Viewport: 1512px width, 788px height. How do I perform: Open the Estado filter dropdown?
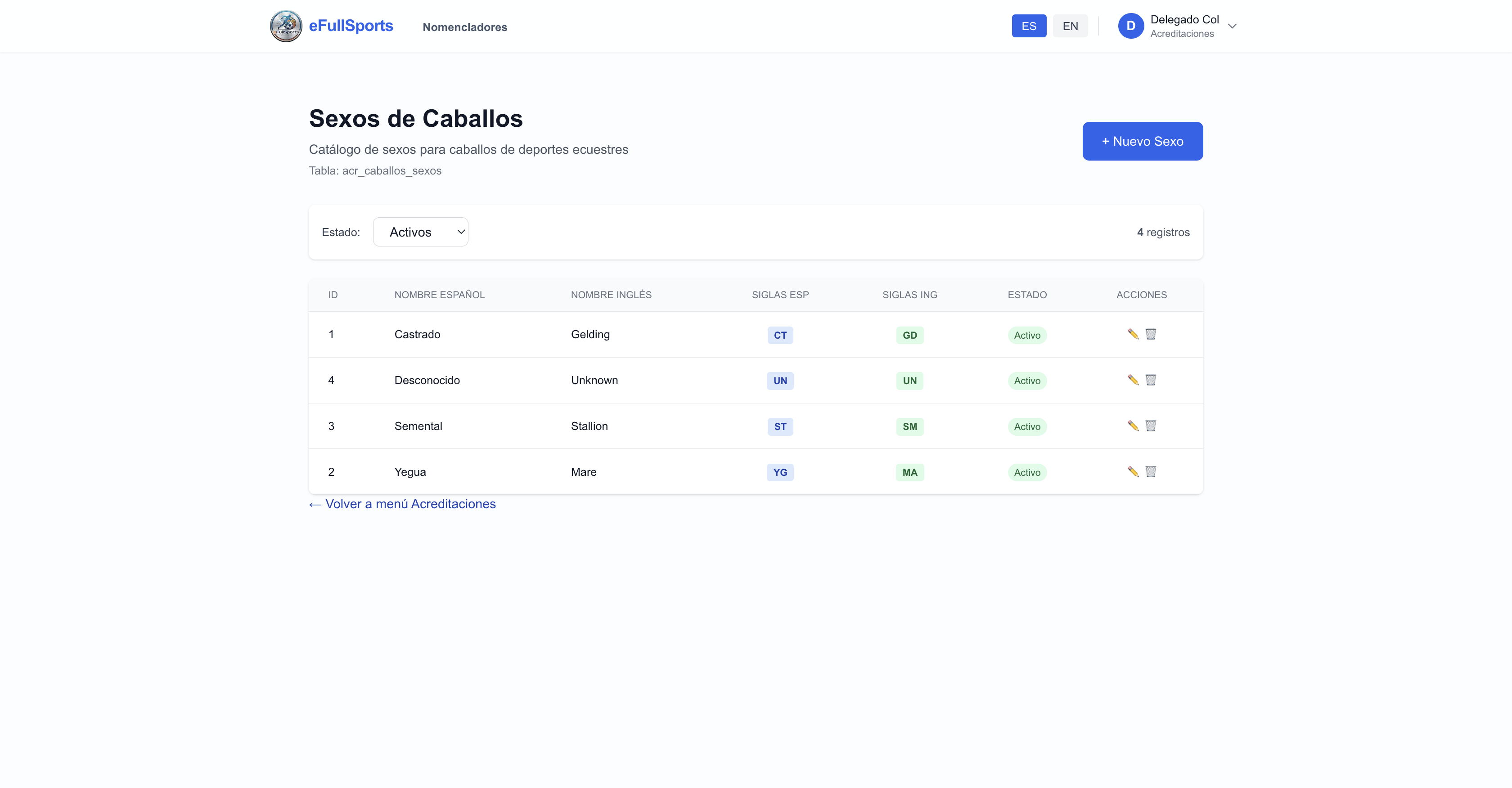click(420, 232)
